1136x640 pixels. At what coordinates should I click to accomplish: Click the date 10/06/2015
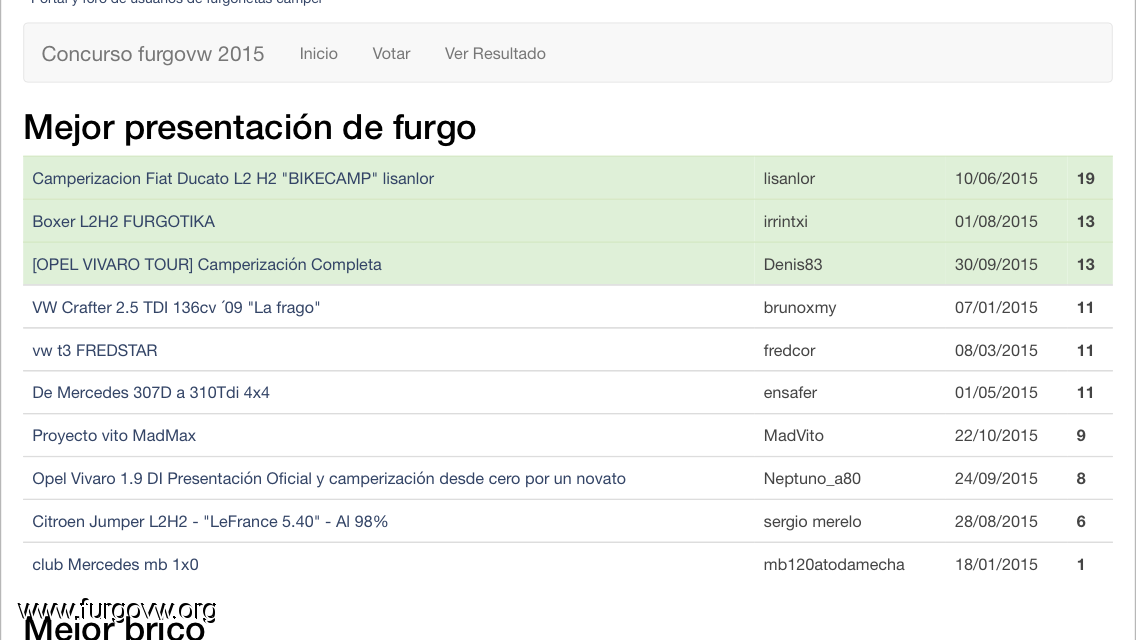(x=996, y=178)
